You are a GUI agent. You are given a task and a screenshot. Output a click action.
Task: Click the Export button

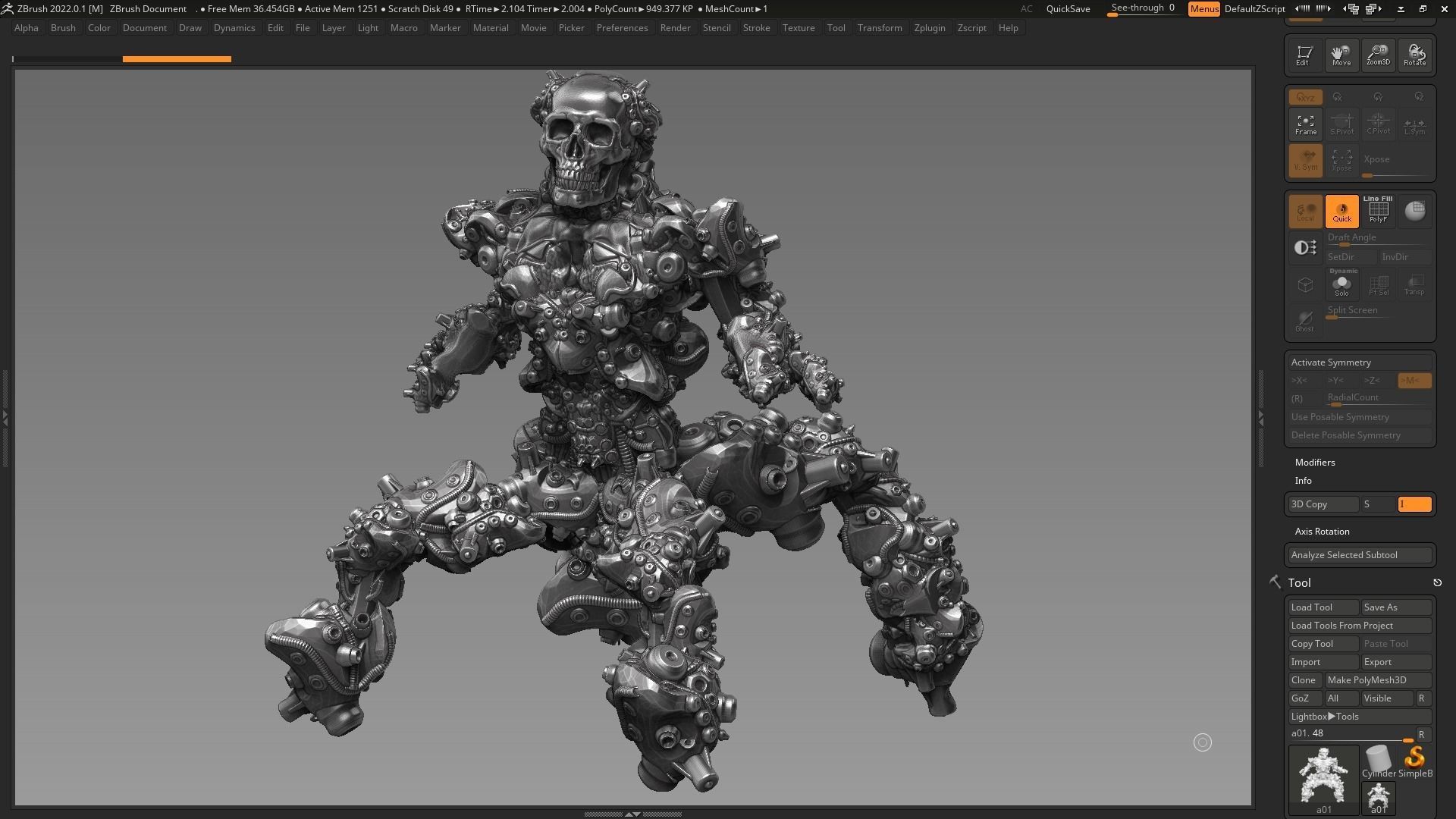click(x=1396, y=662)
